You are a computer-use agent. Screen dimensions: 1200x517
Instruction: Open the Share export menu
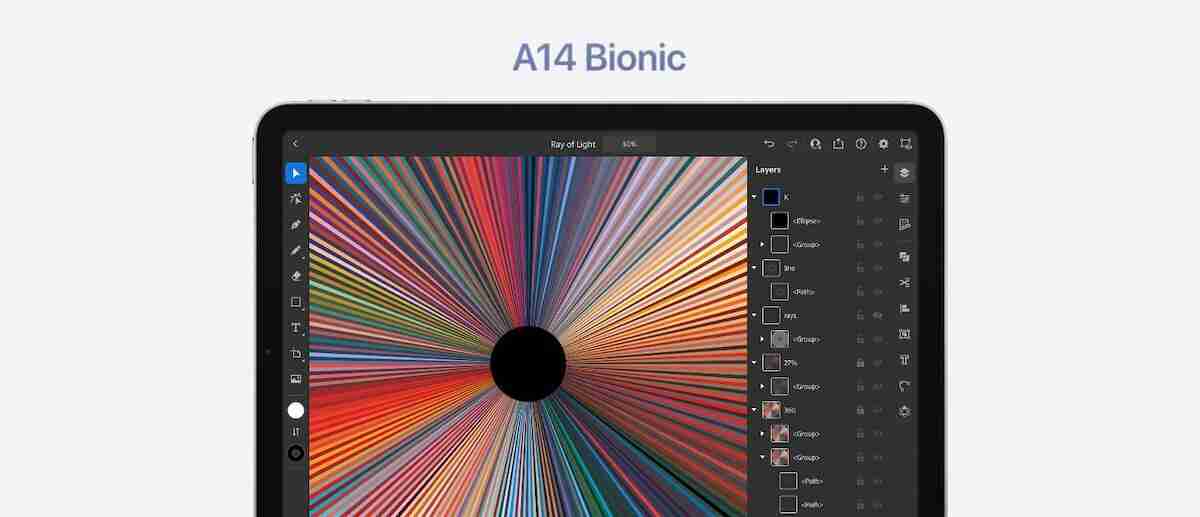[838, 144]
